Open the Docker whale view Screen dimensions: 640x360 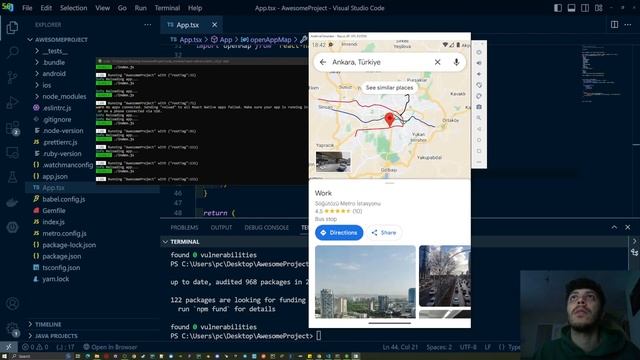[x=12, y=202]
